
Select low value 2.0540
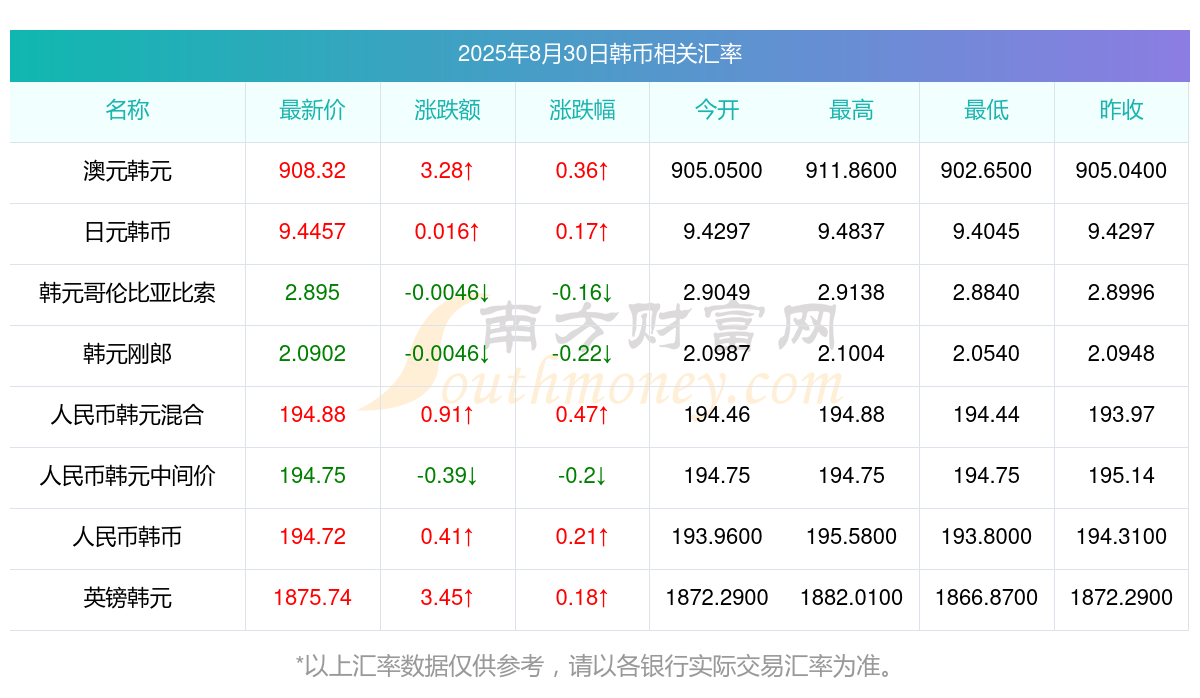[x=987, y=354]
